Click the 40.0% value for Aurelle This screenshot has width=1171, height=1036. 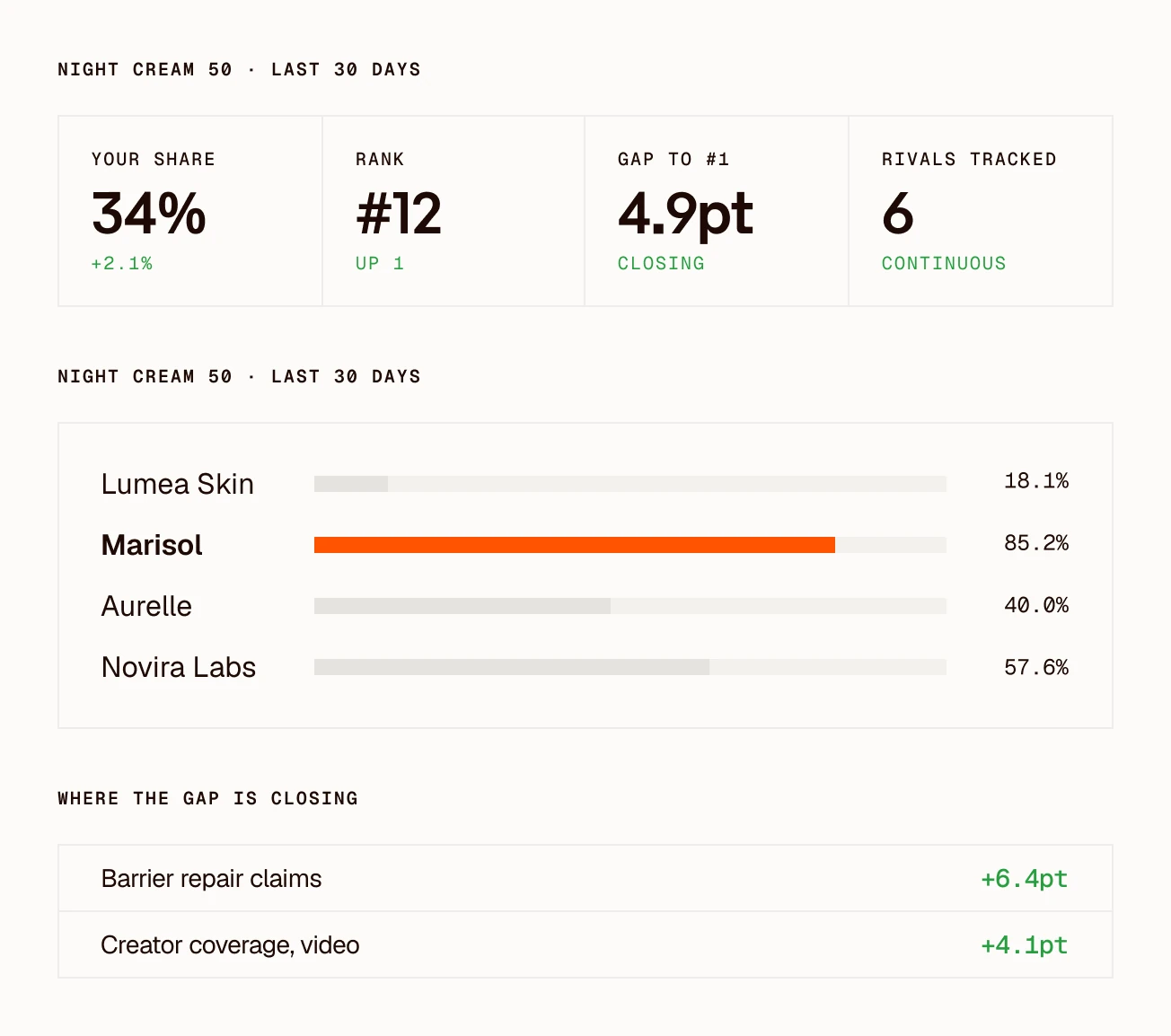pos(1036,605)
